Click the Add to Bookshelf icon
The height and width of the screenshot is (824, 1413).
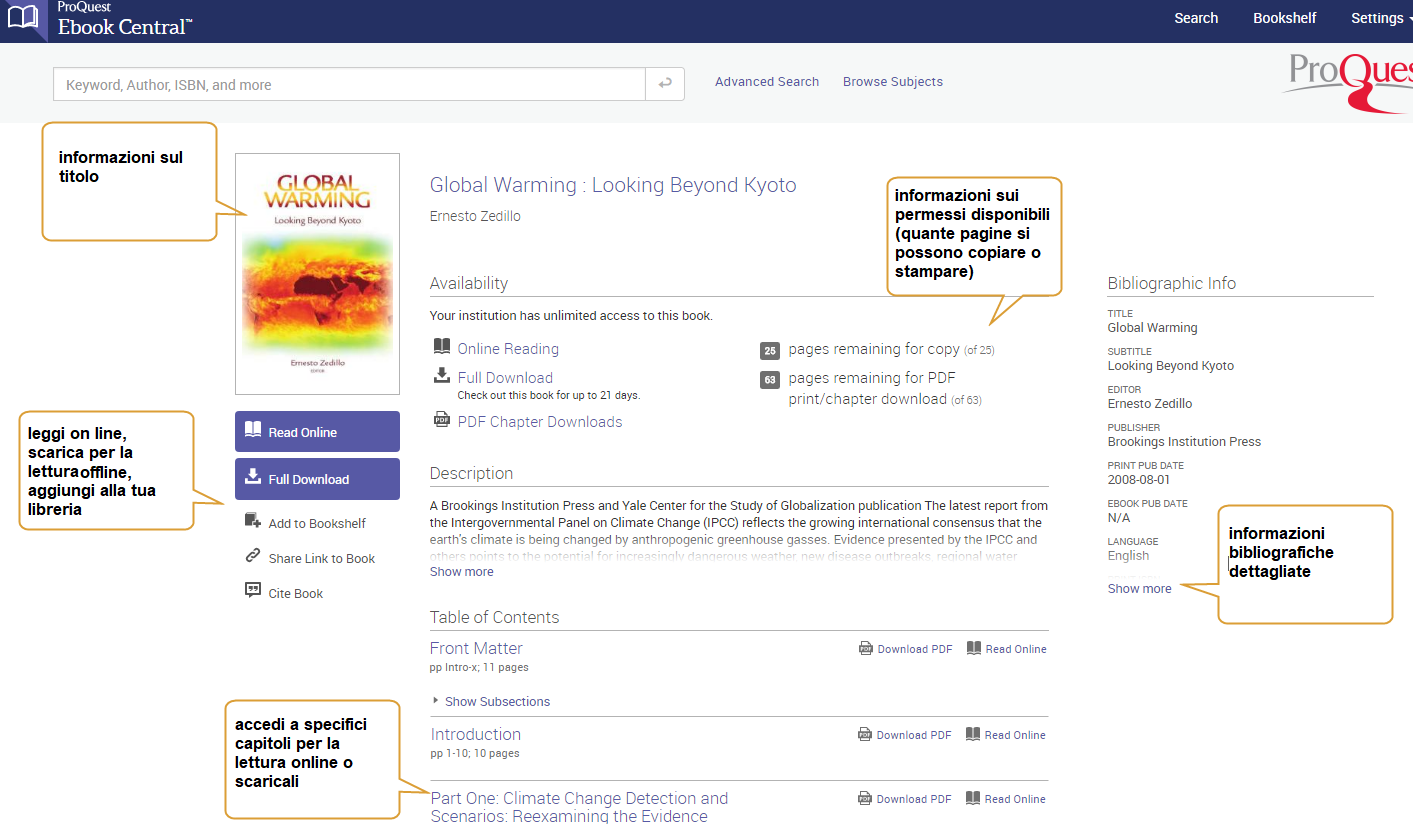coord(253,521)
